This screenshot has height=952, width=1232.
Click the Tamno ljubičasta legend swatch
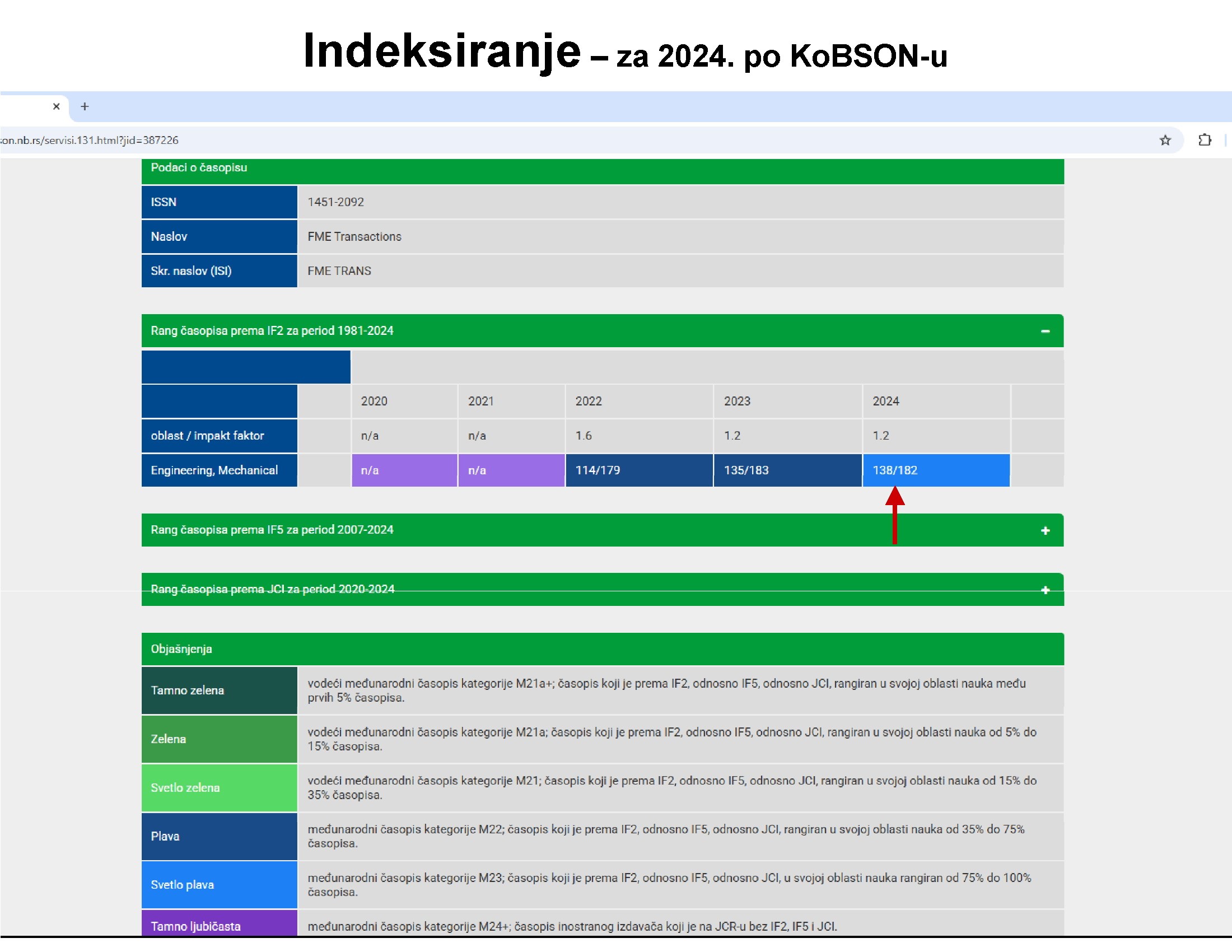[x=219, y=925]
